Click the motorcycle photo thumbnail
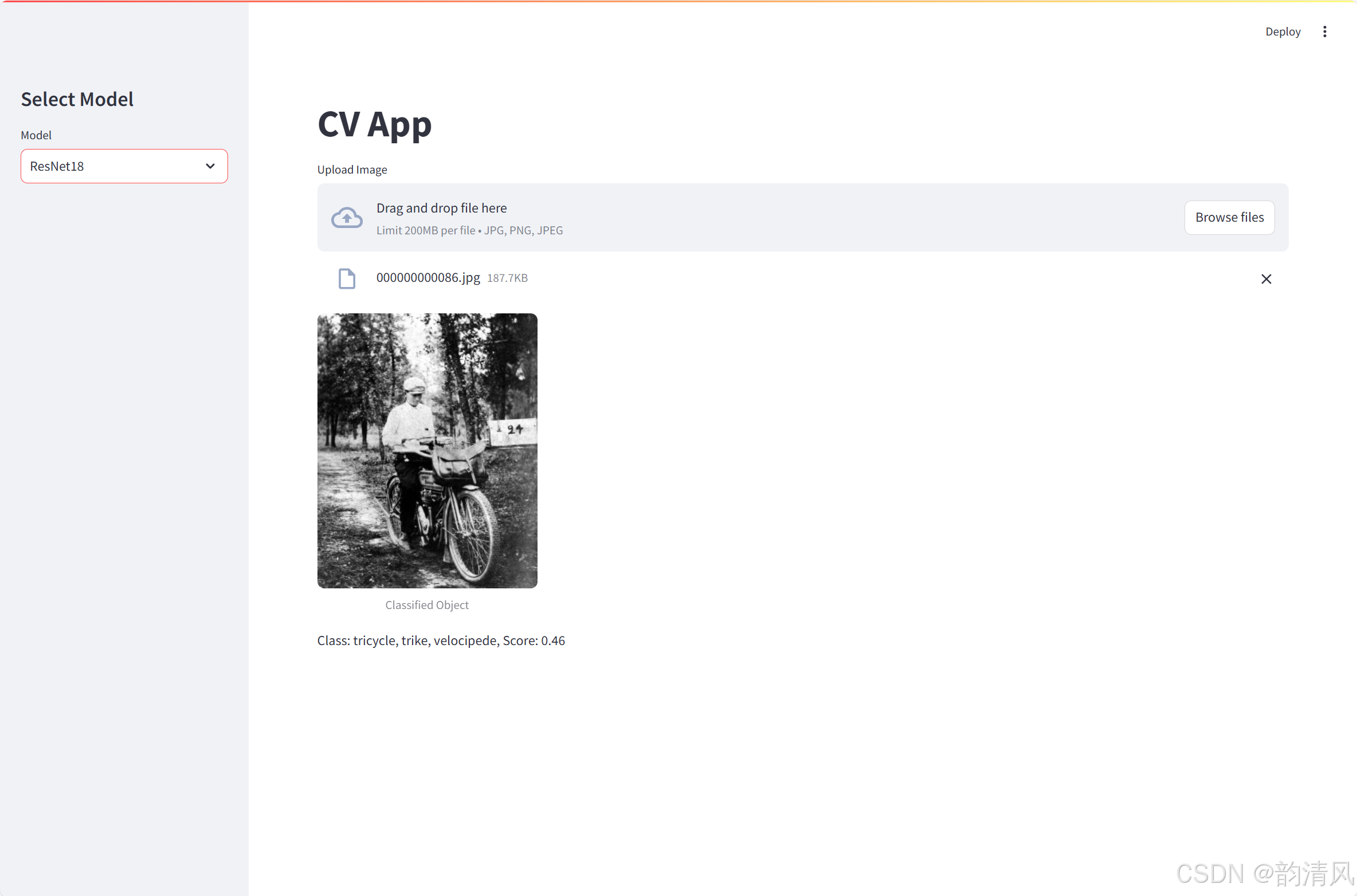Screen dimensions: 1357x896 [x=427, y=450]
